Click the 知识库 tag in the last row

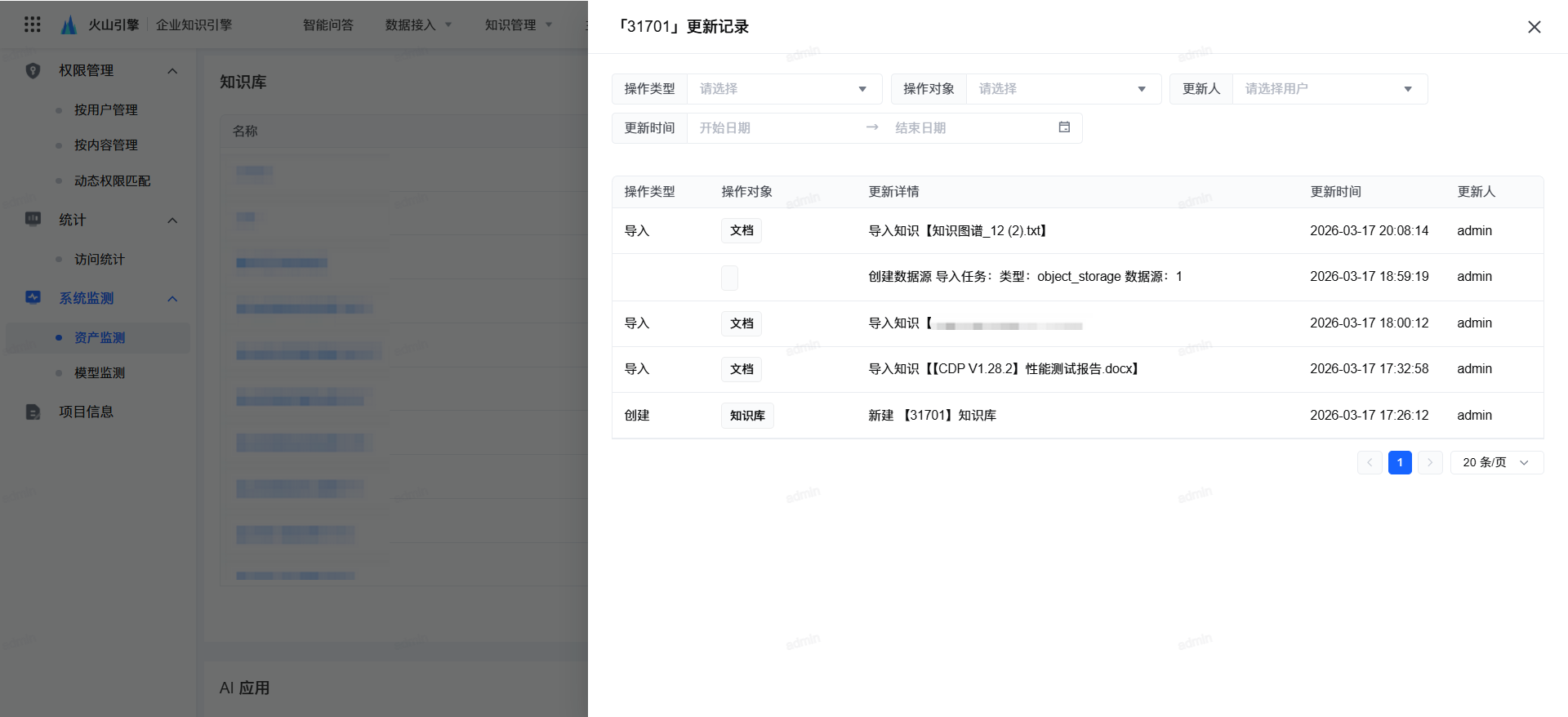pos(746,416)
